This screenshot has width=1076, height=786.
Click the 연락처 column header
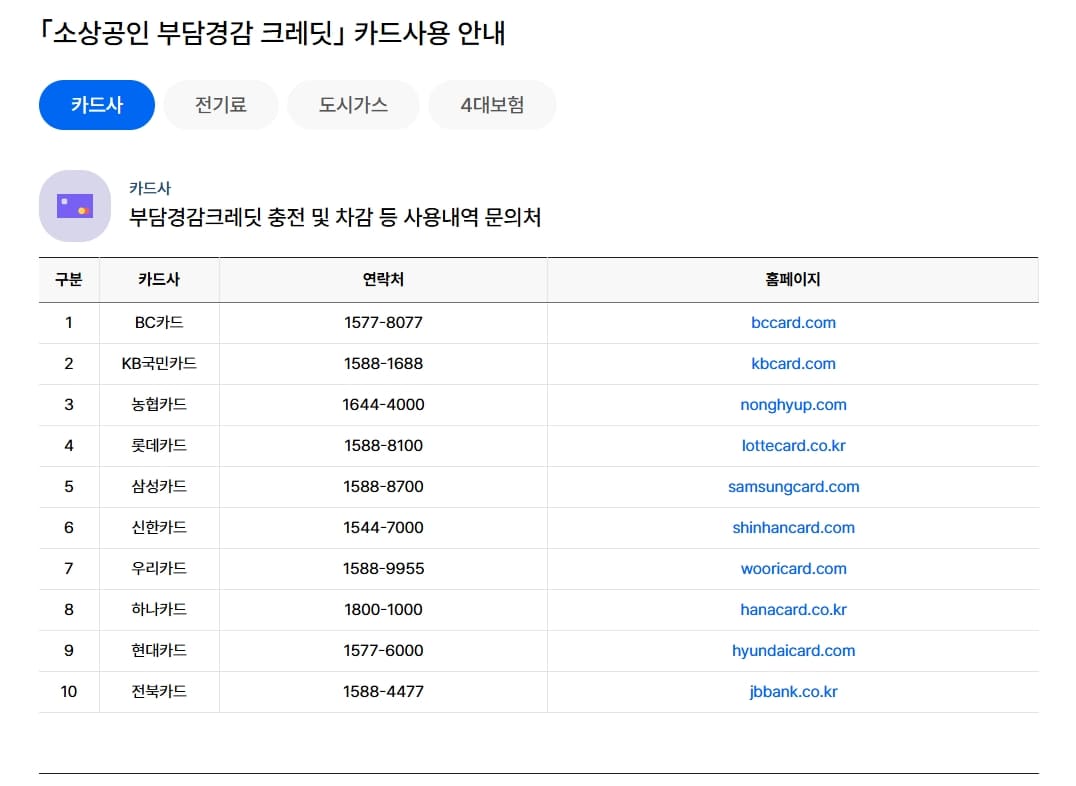(383, 279)
